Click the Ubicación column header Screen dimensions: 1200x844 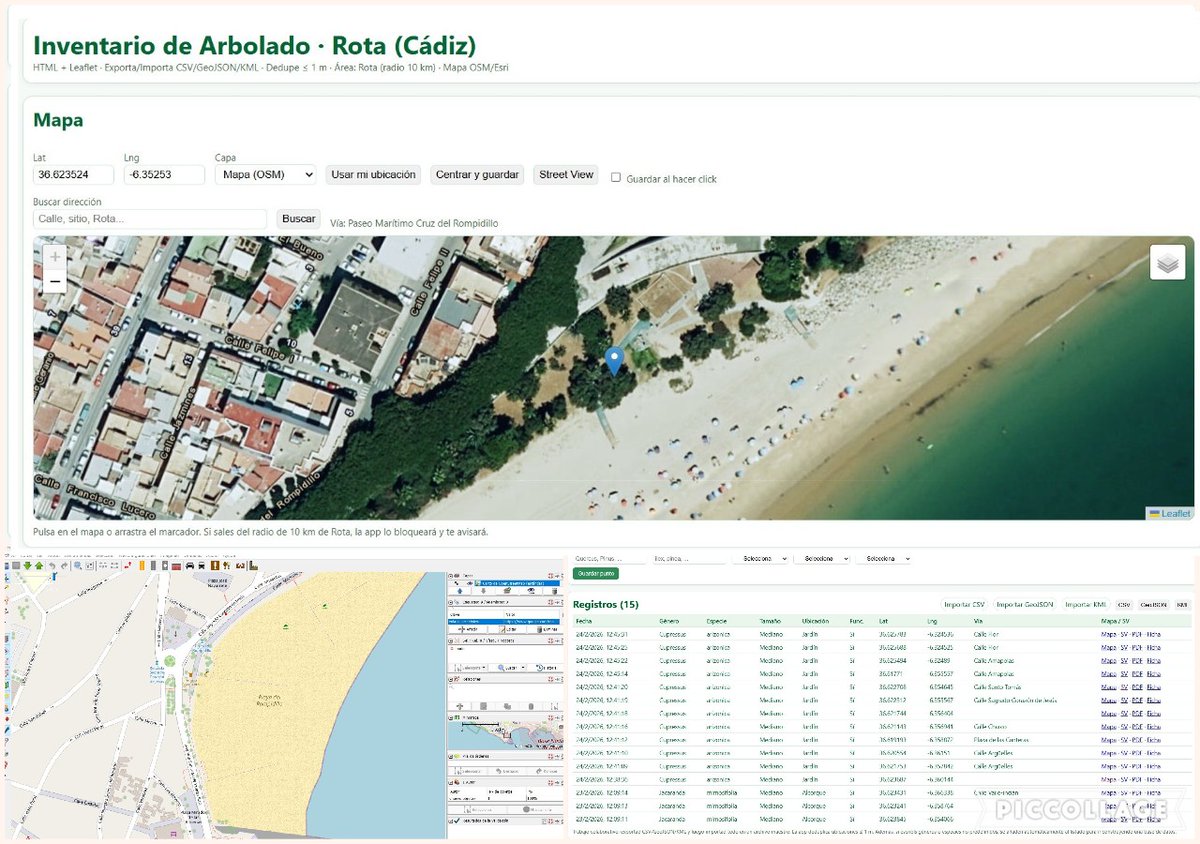(816, 621)
